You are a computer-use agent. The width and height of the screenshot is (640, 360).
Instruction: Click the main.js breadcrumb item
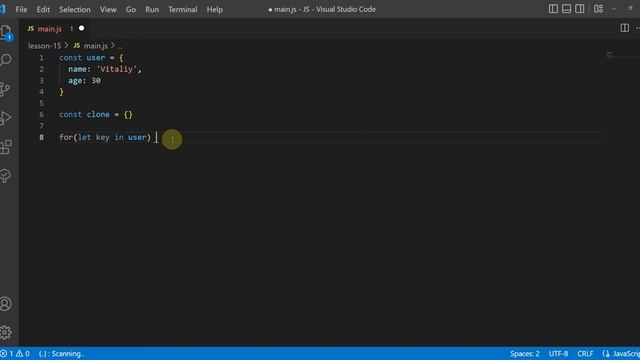pos(96,46)
